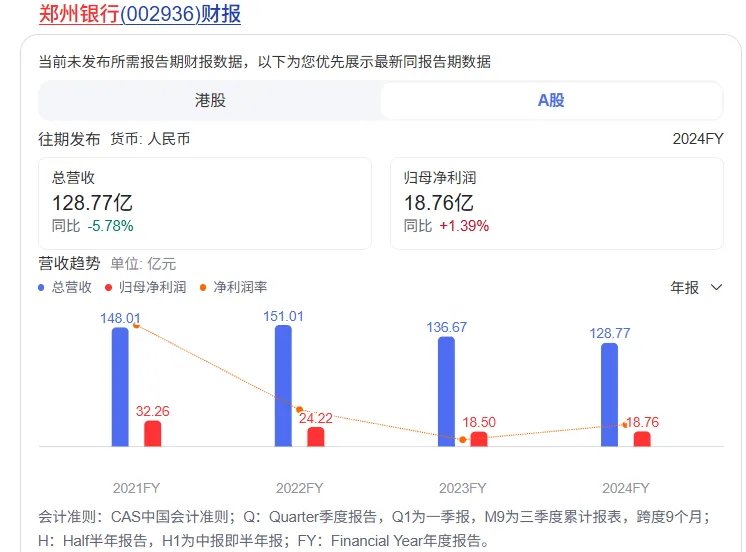Image resolution: width=746 pixels, height=552 pixels.
Task: Click the 18.50 profit value label
Action: click(479, 422)
